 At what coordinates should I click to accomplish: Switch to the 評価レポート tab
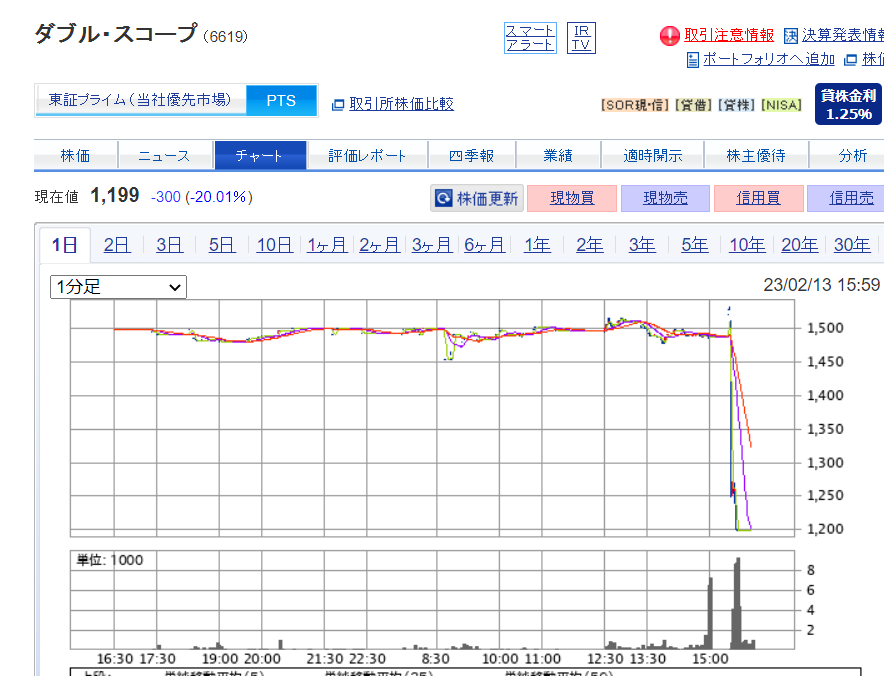click(367, 155)
